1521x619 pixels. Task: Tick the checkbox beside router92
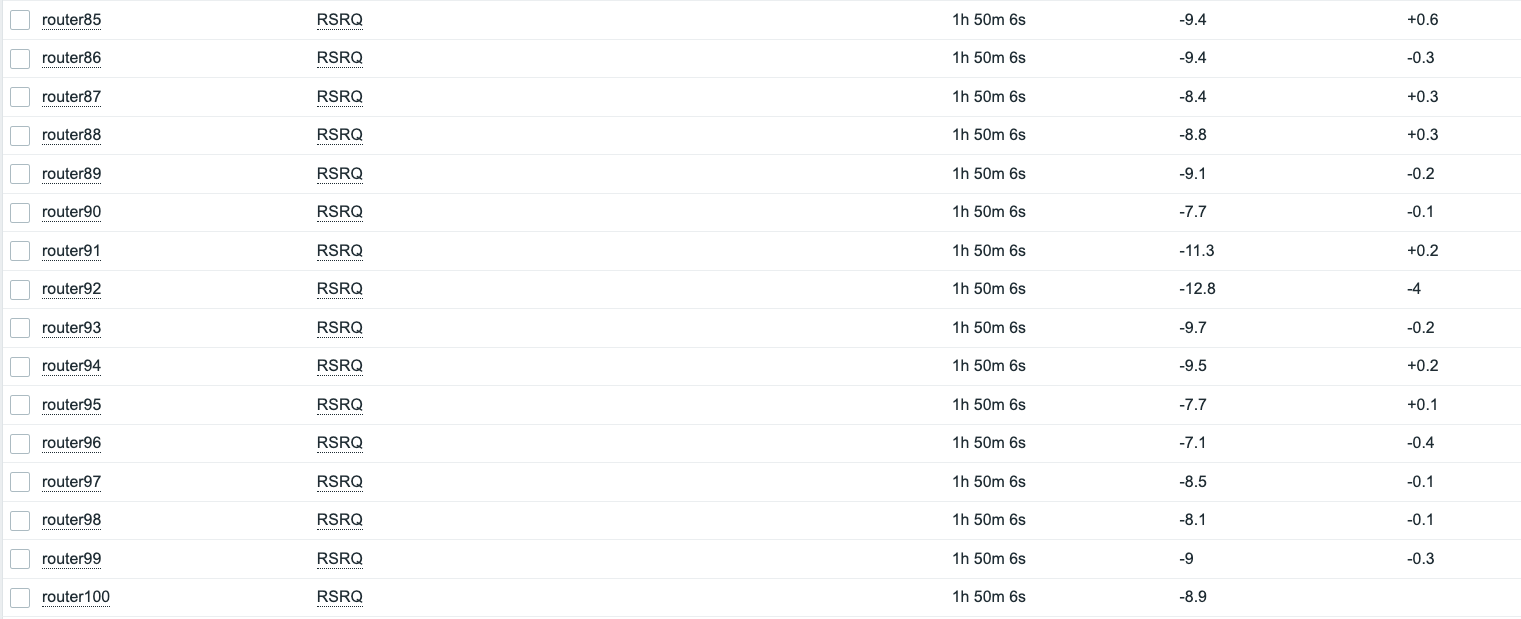(20, 289)
